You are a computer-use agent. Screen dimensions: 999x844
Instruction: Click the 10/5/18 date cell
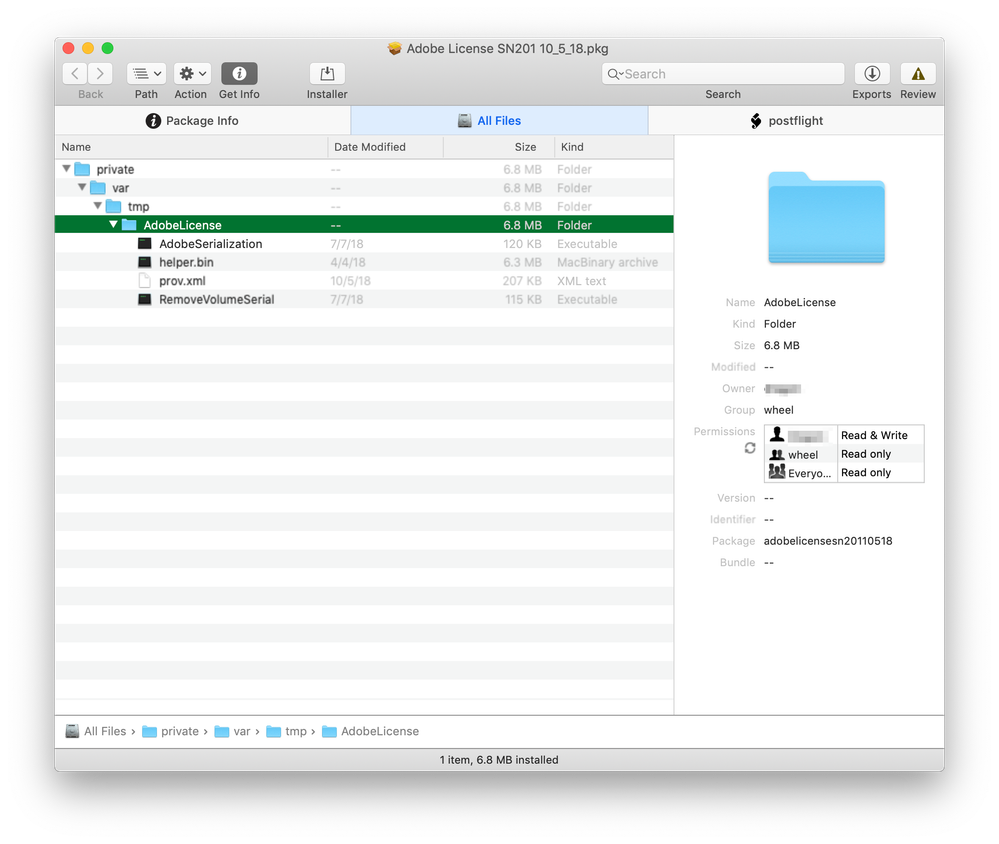click(x=350, y=280)
